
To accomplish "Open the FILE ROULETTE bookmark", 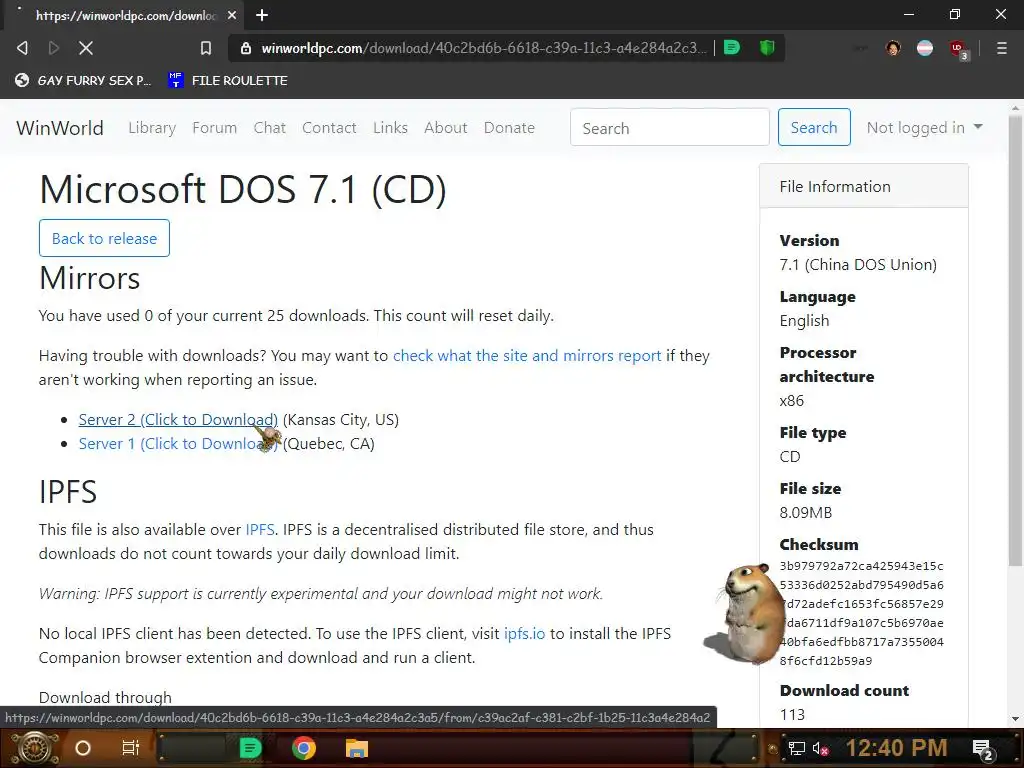I will pos(228,80).
